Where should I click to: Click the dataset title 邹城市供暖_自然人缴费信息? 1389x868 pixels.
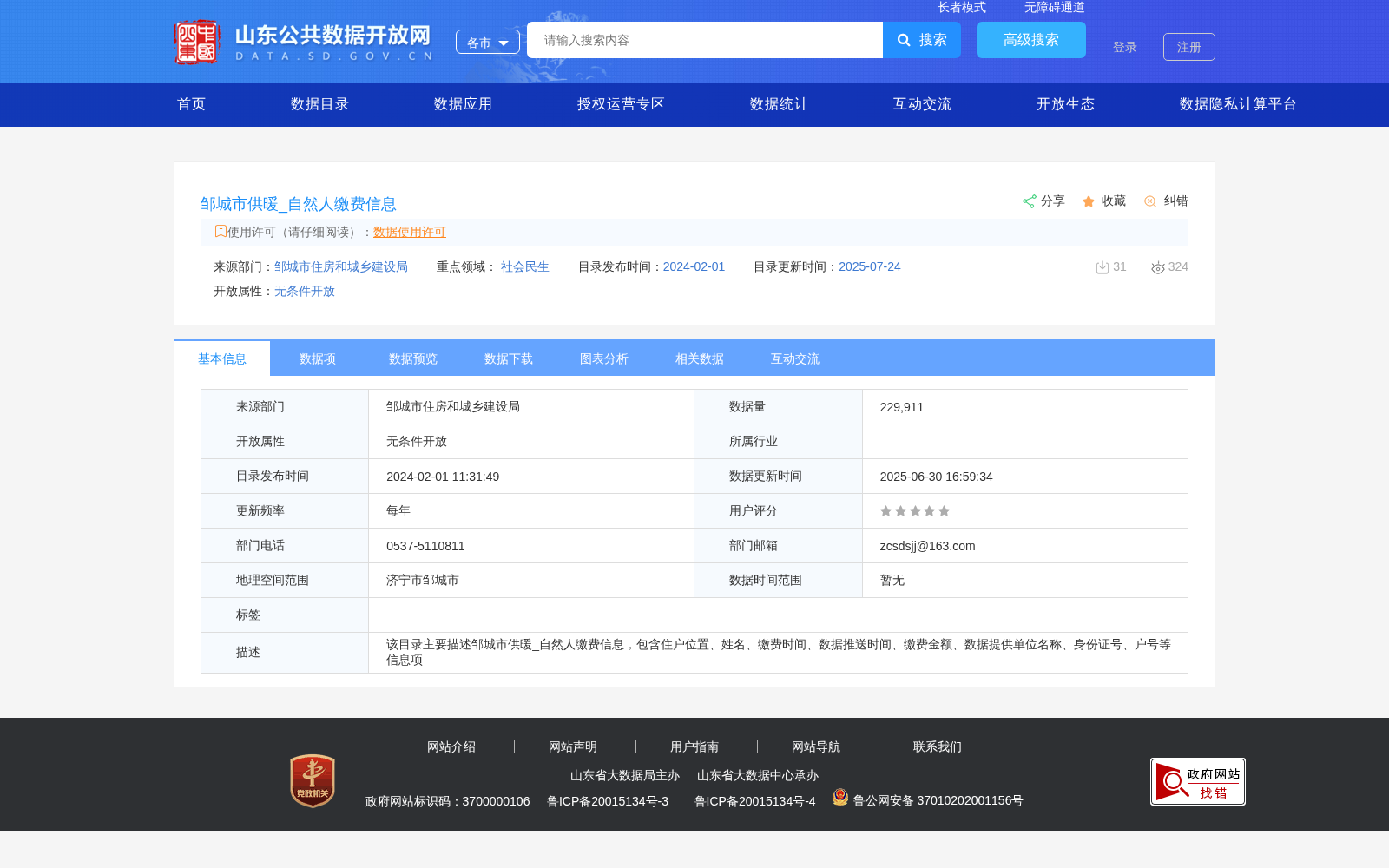click(299, 204)
